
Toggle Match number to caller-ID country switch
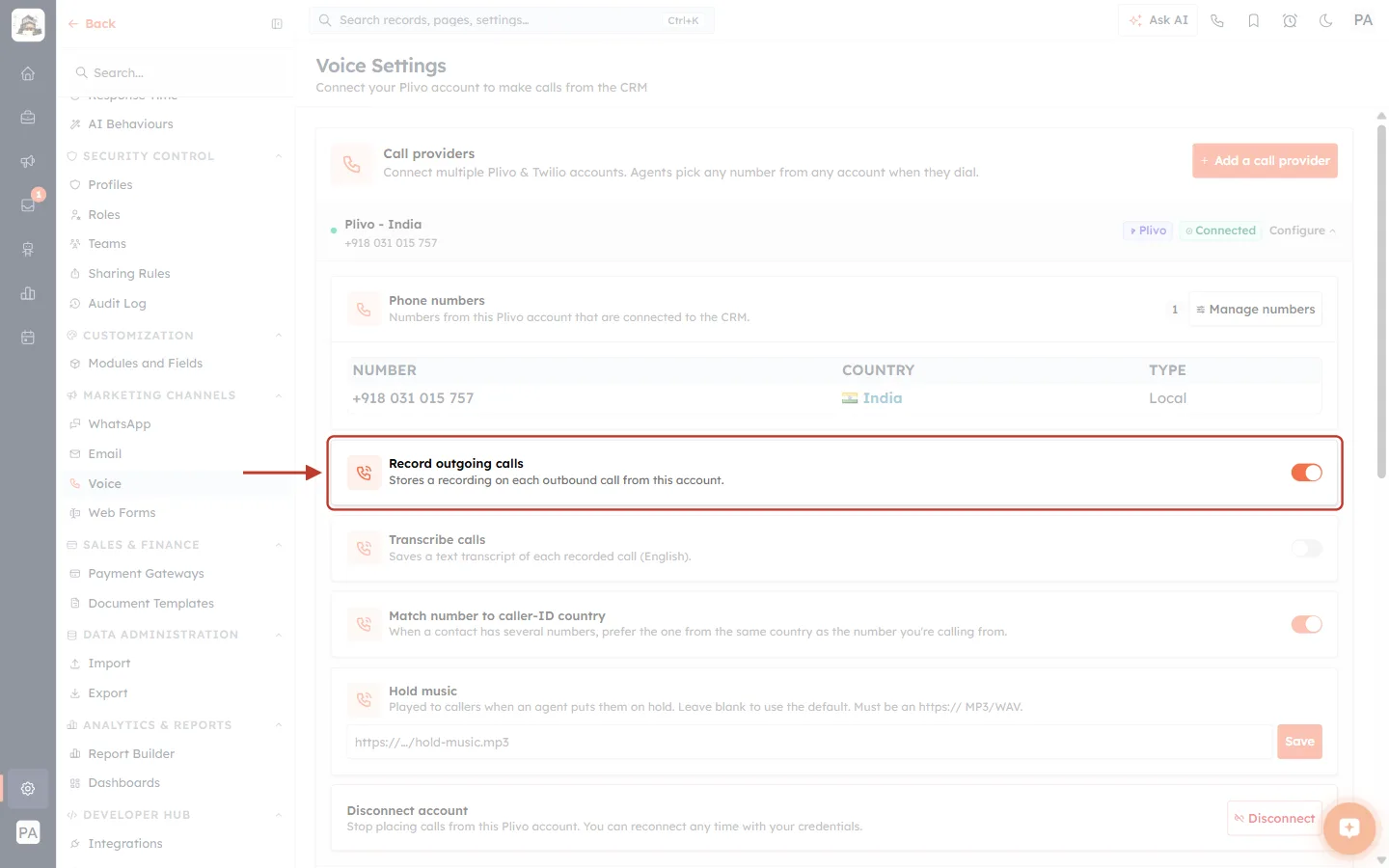(1307, 624)
